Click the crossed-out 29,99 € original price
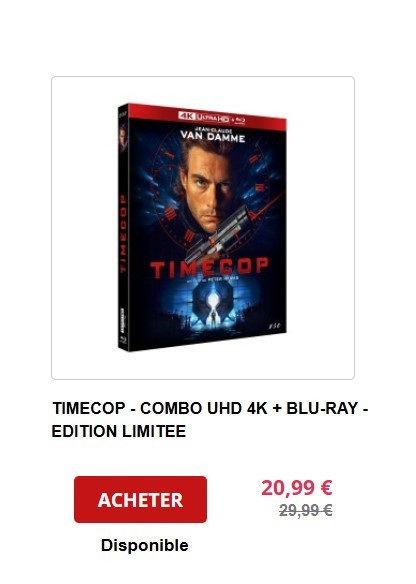 click(306, 510)
